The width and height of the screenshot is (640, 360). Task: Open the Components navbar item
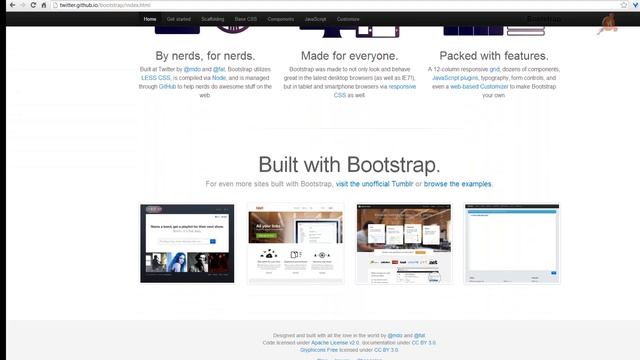[281, 19]
